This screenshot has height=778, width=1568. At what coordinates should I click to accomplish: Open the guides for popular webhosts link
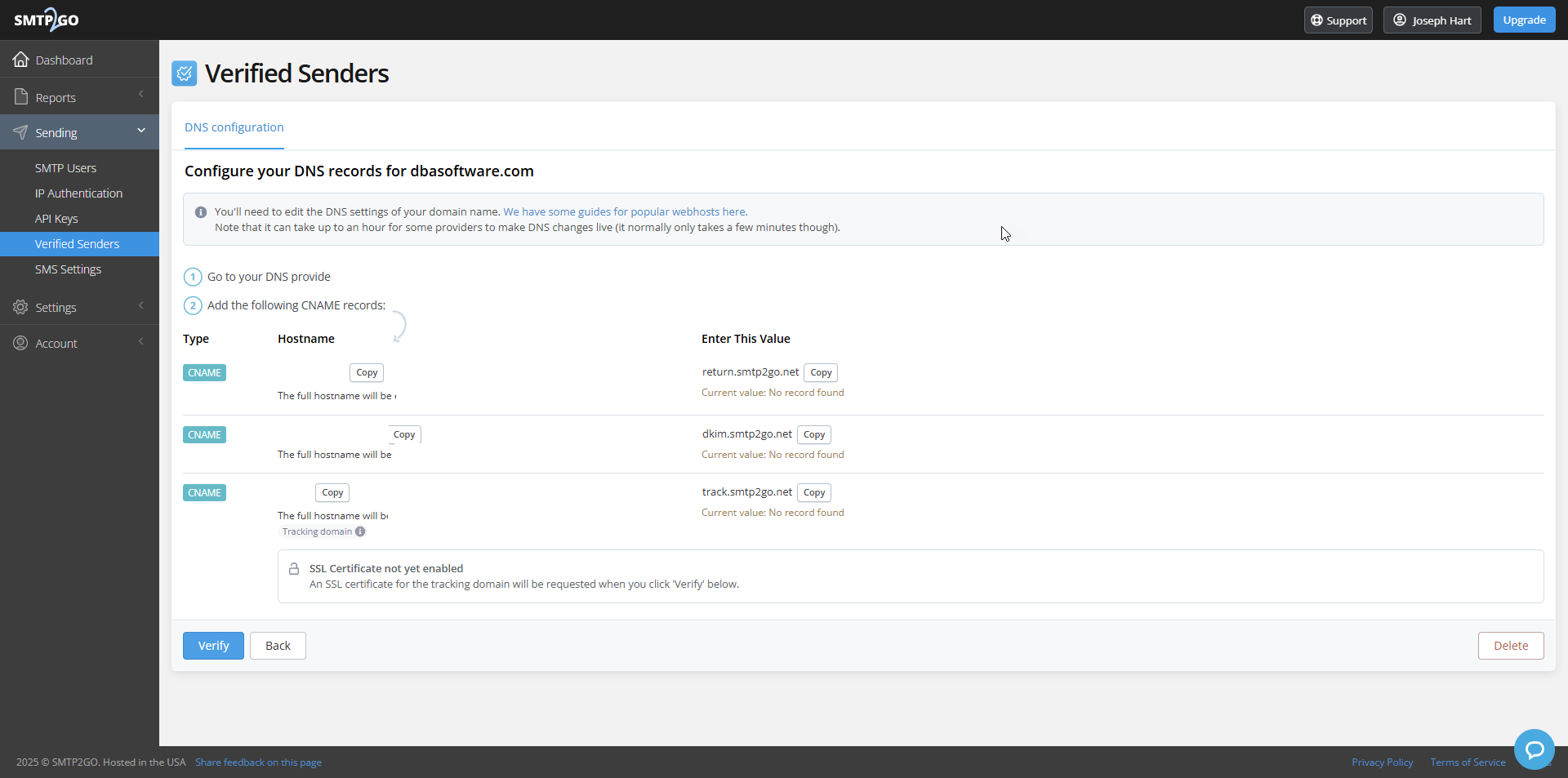click(625, 211)
